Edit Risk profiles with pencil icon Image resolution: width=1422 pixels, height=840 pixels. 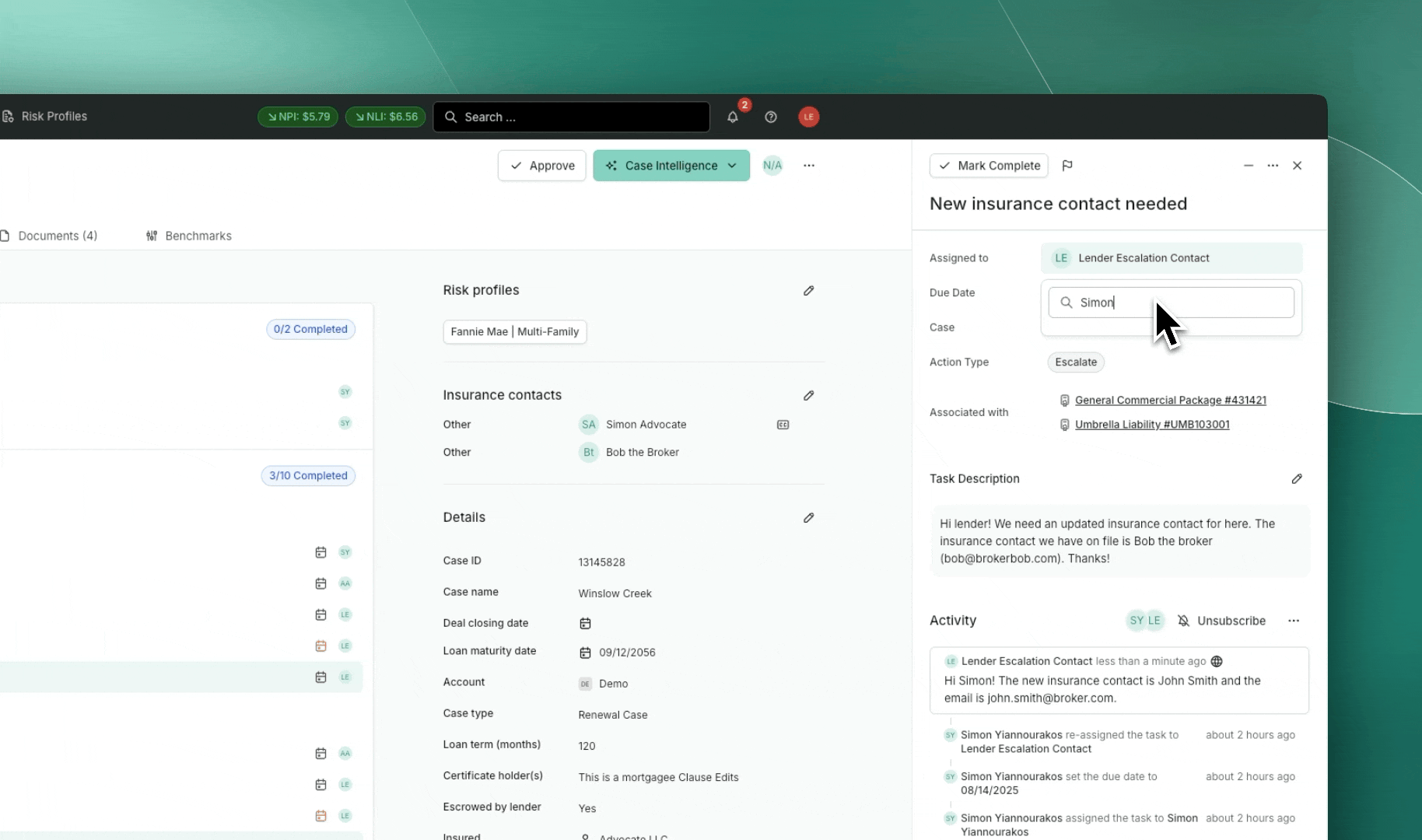pos(808,291)
